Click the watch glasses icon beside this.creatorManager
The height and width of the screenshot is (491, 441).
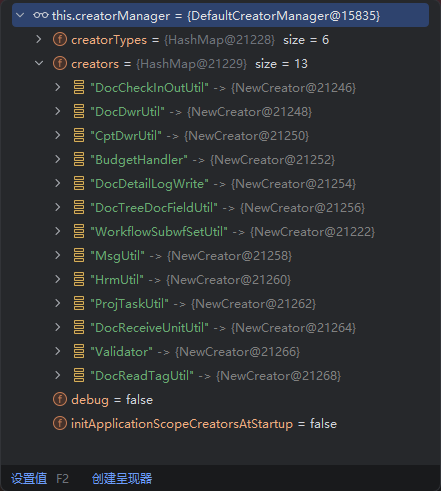coord(41,15)
